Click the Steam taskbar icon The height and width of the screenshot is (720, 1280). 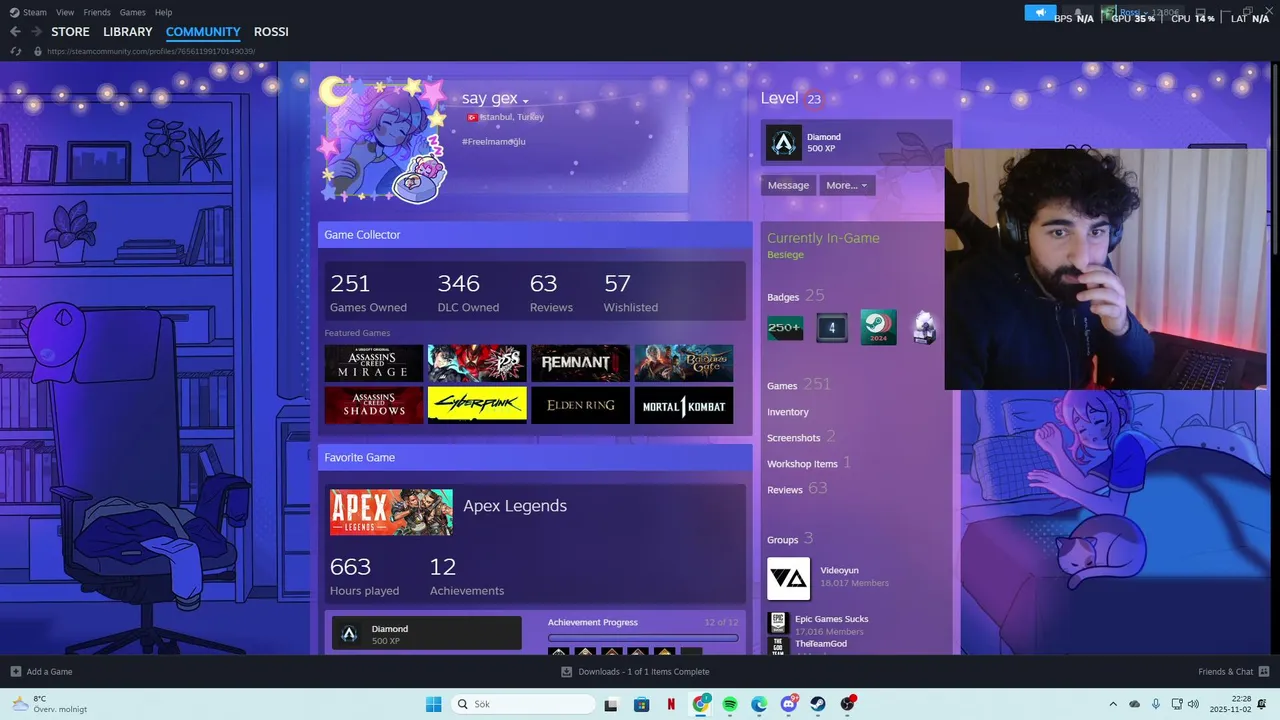point(818,704)
